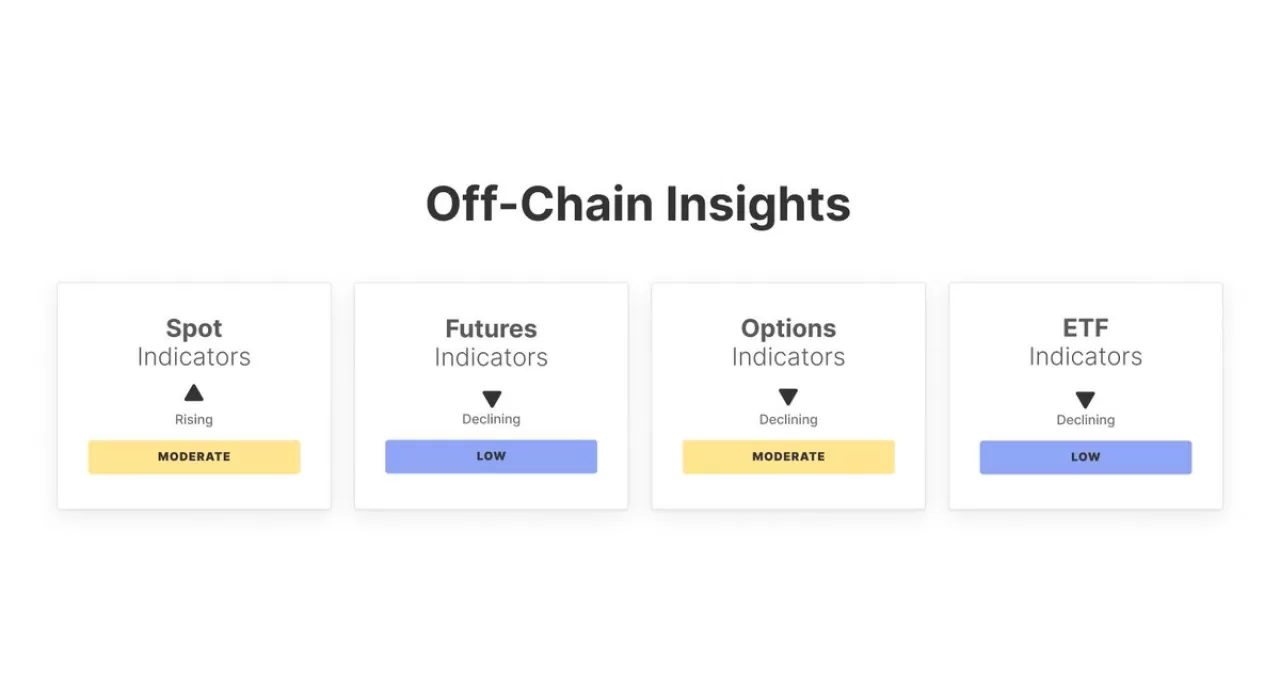
Task: Click the Declining label on ETF card
Action: tap(1085, 421)
